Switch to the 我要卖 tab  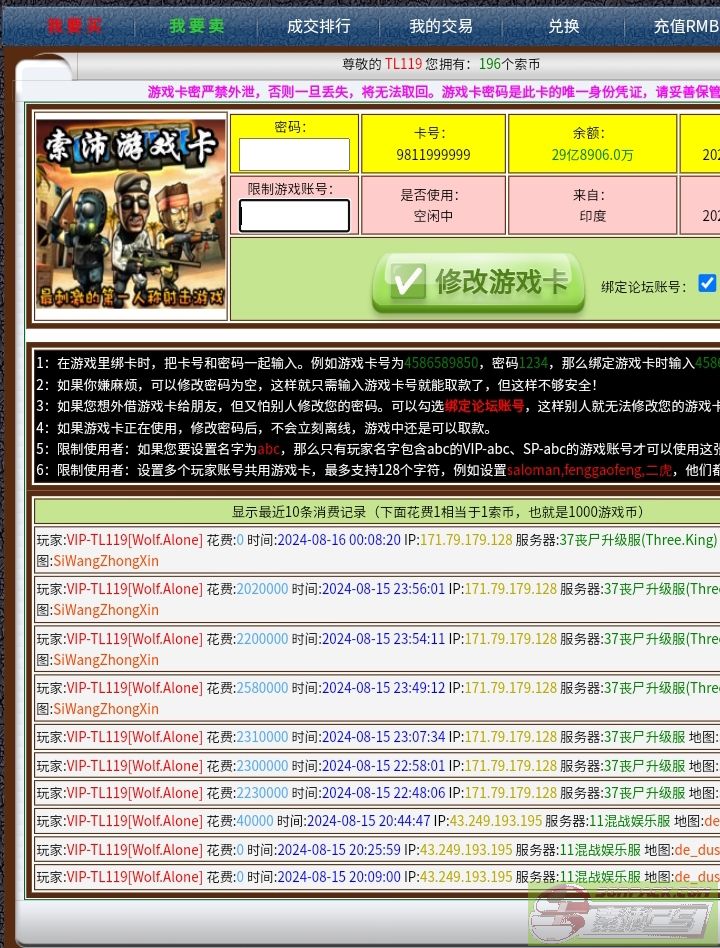point(197,26)
